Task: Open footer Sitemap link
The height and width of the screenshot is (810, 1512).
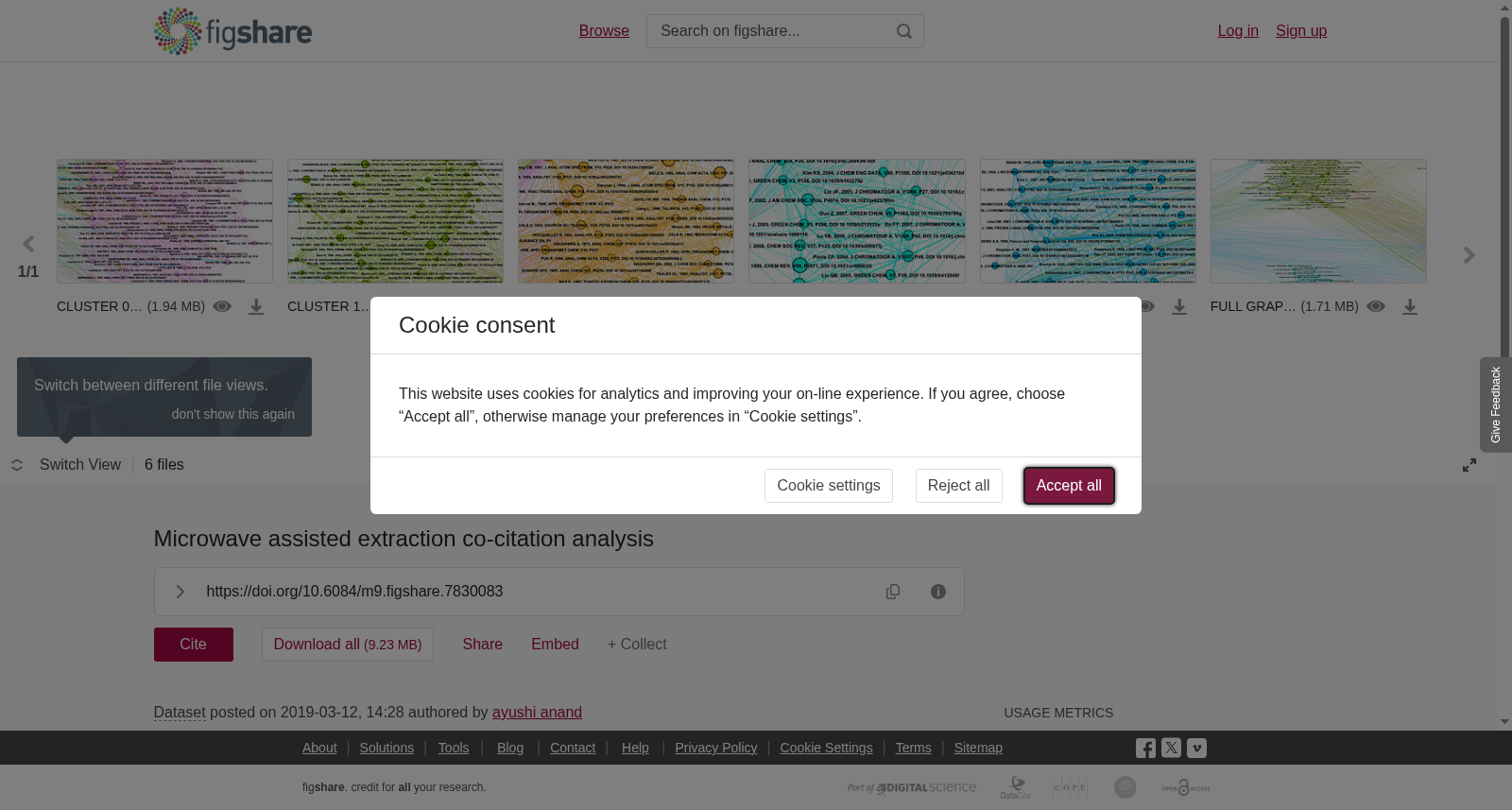Action: pos(978,748)
